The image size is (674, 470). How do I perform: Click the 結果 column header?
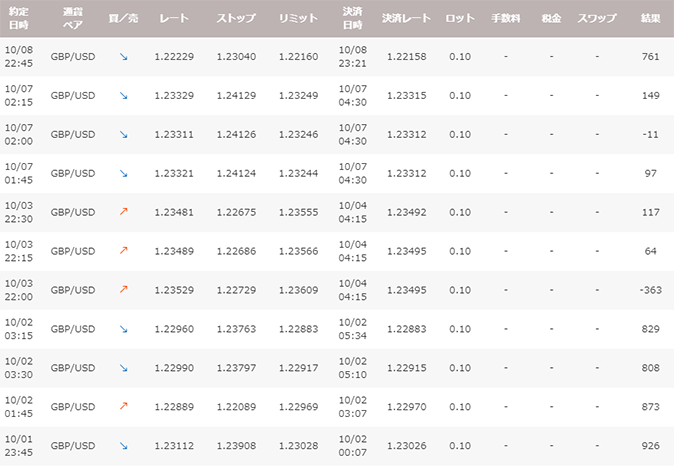pyautogui.click(x=650, y=19)
